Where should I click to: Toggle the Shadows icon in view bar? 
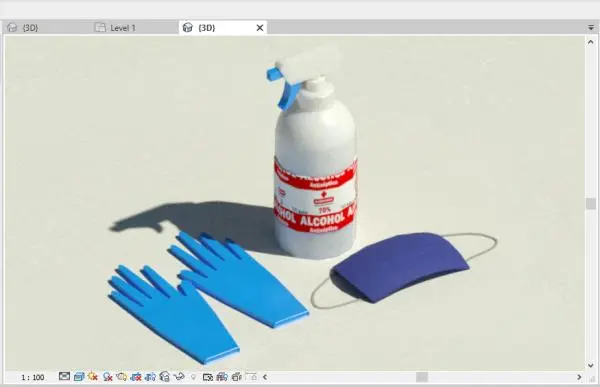[x=108, y=377]
